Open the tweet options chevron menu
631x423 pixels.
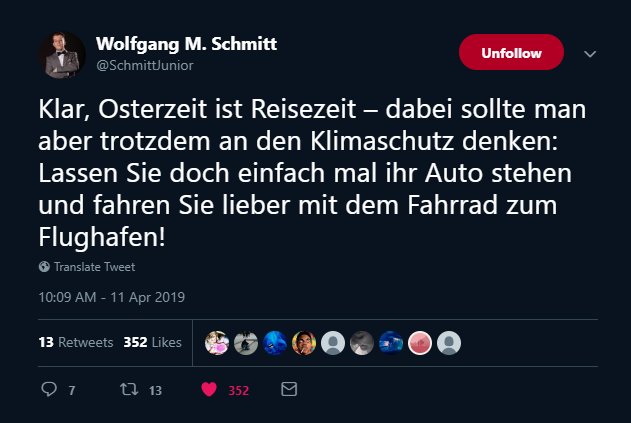click(590, 53)
